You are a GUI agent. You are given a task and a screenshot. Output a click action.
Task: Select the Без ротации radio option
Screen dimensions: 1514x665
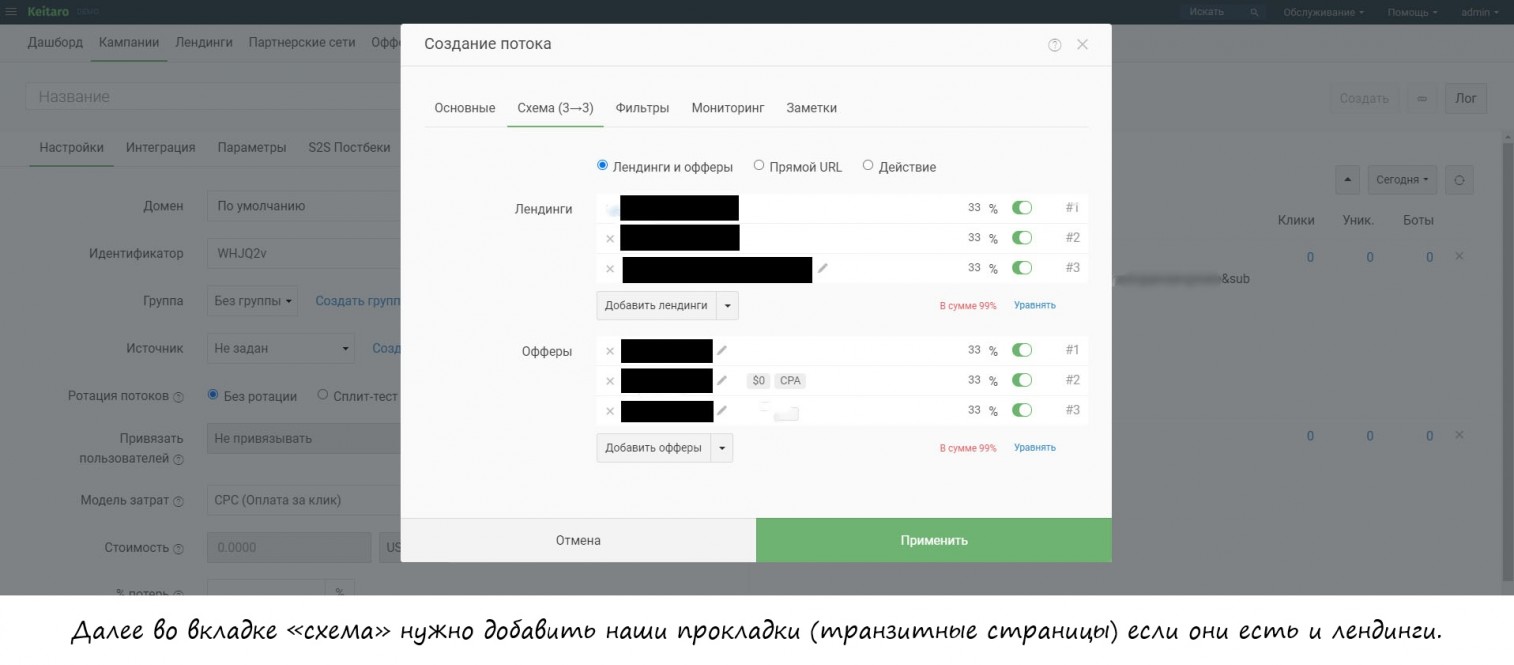213,395
